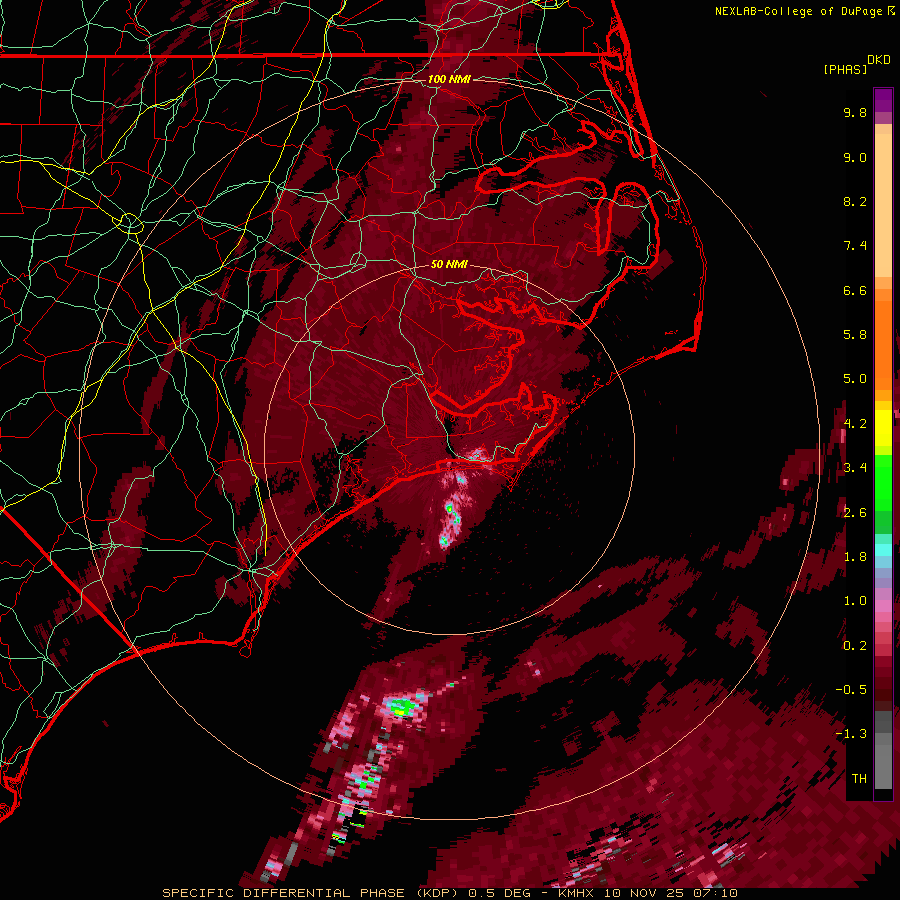Click the 0.2 value on the color scale
Viewport: 900px width, 900px height.
tap(855, 645)
